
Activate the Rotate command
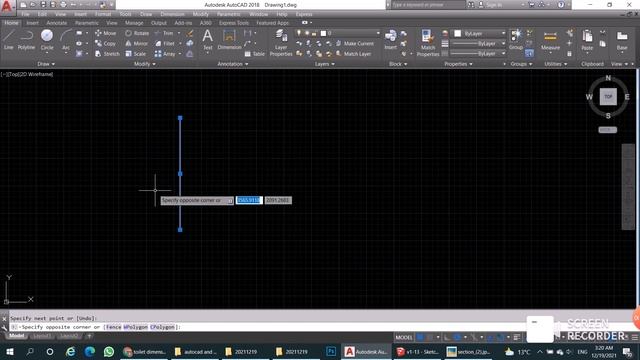coord(137,33)
